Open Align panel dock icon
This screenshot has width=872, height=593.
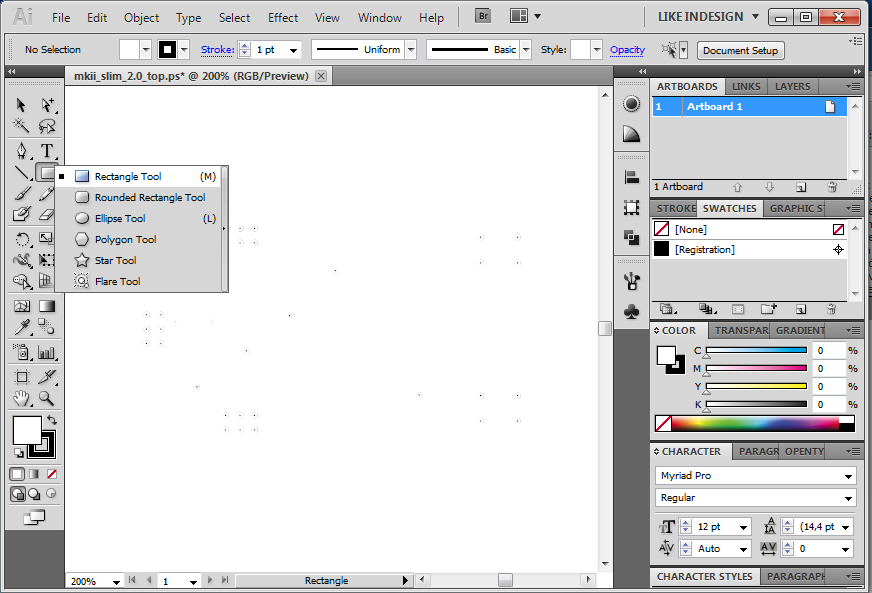pos(631,177)
